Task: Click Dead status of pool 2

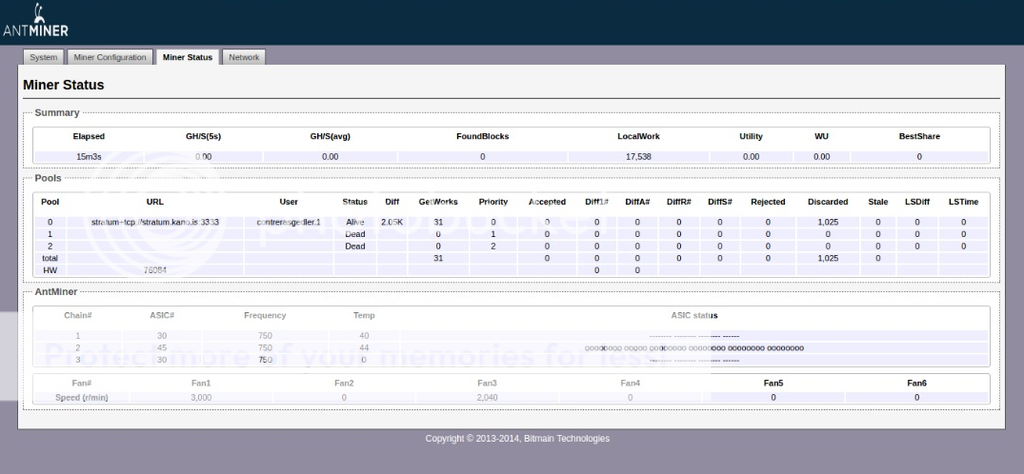Action: coord(355,246)
